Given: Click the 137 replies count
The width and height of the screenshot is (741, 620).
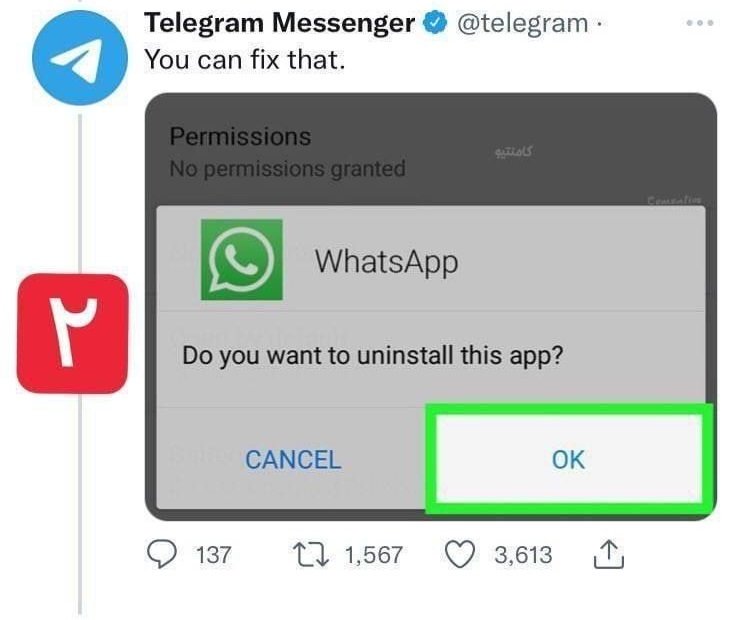Looking at the screenshot, I should pyautogui.click(x=214, y=555).
